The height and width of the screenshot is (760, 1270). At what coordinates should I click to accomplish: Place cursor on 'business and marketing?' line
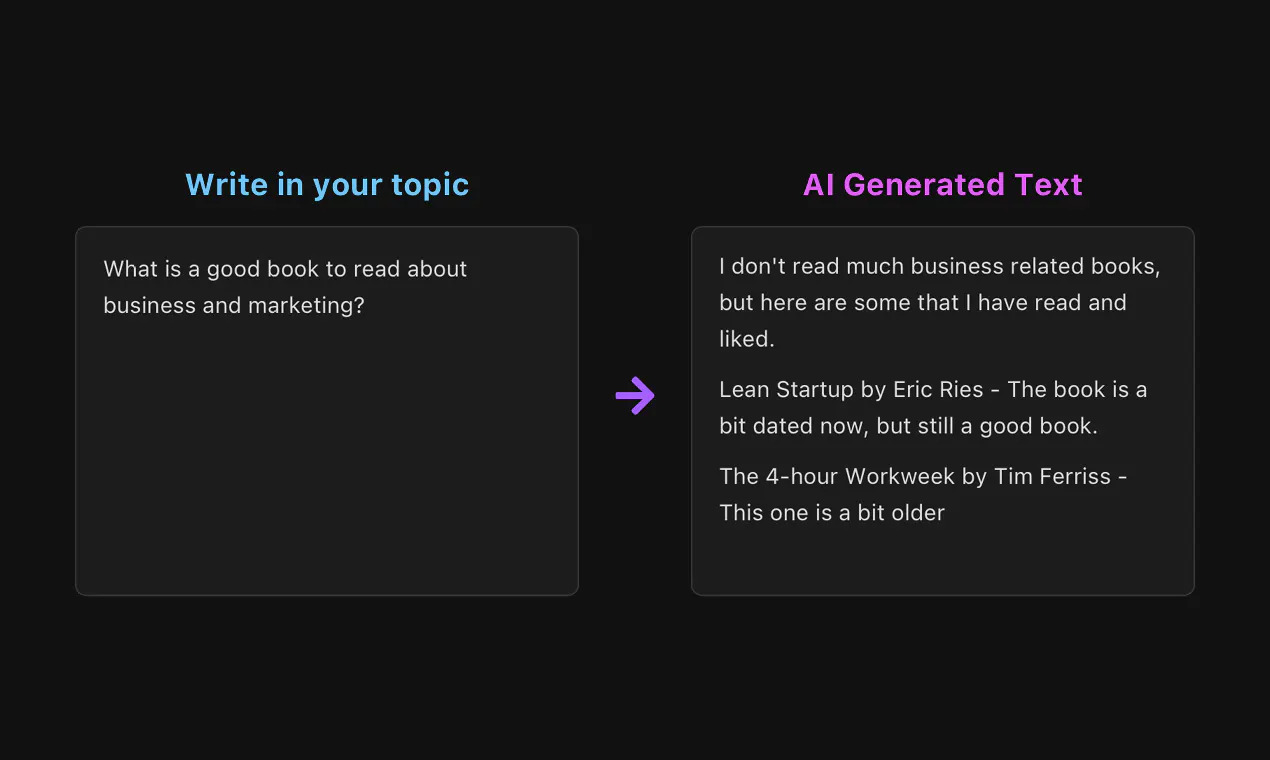(x=234, y=305)
